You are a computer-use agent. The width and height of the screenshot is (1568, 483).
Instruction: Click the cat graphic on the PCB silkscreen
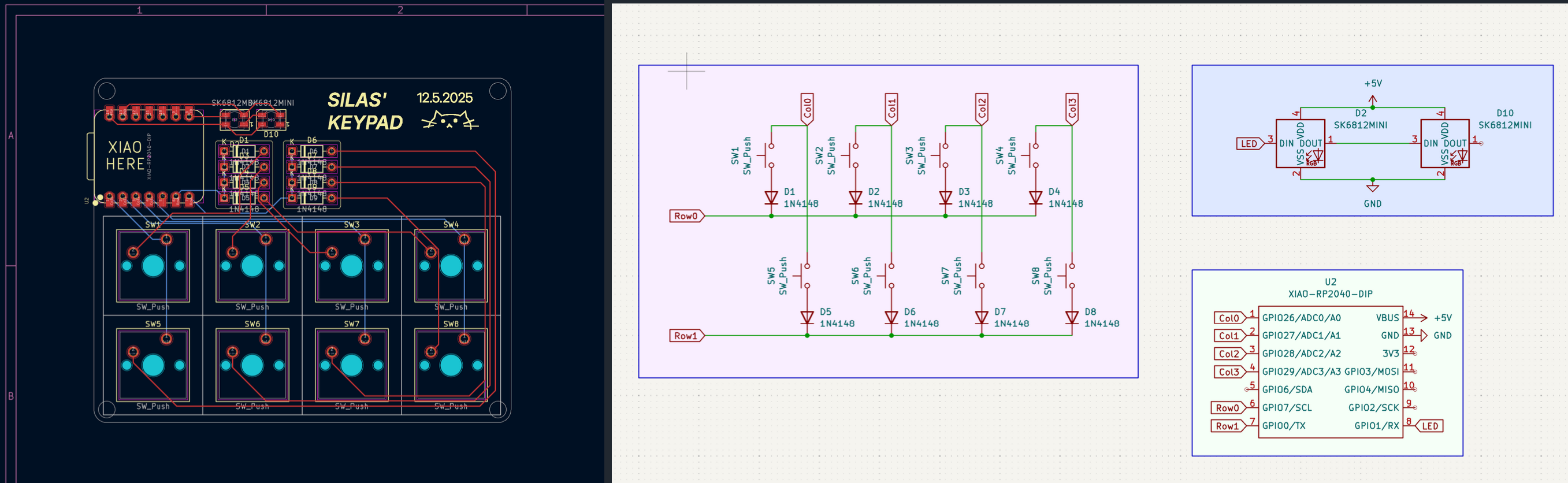450,121
